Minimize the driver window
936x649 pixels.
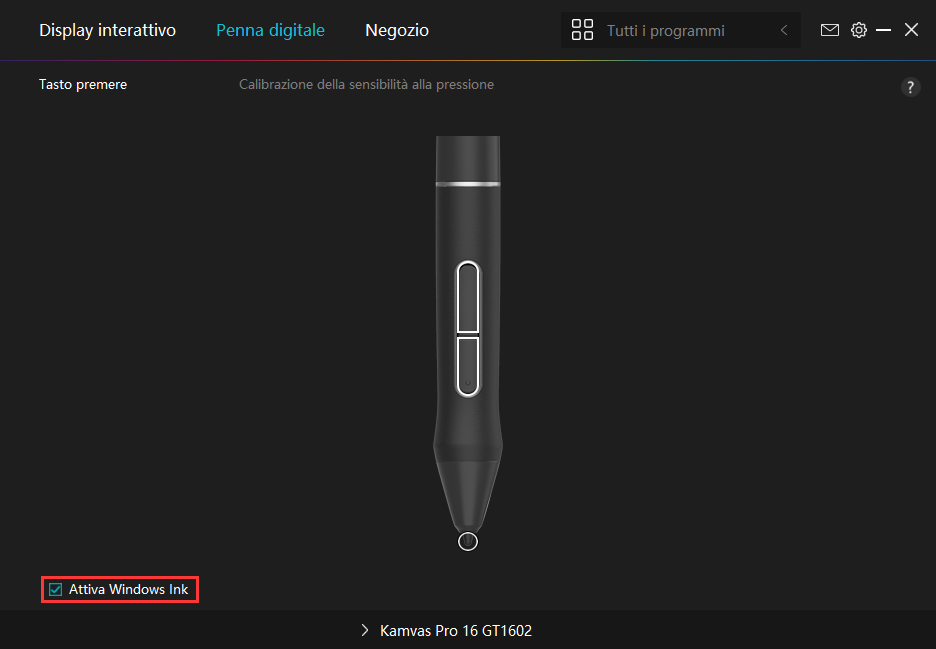coord(884,30)
